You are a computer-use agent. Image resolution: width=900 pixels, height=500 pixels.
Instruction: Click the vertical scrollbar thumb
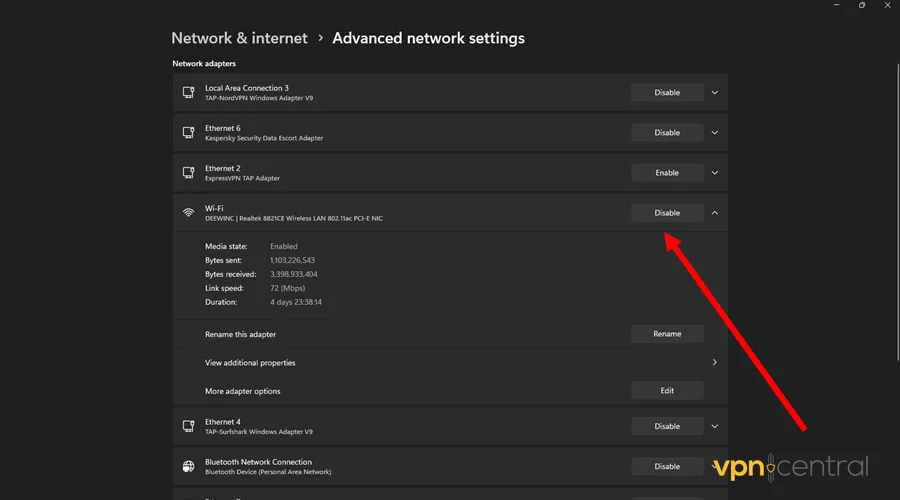coord(897,212)
